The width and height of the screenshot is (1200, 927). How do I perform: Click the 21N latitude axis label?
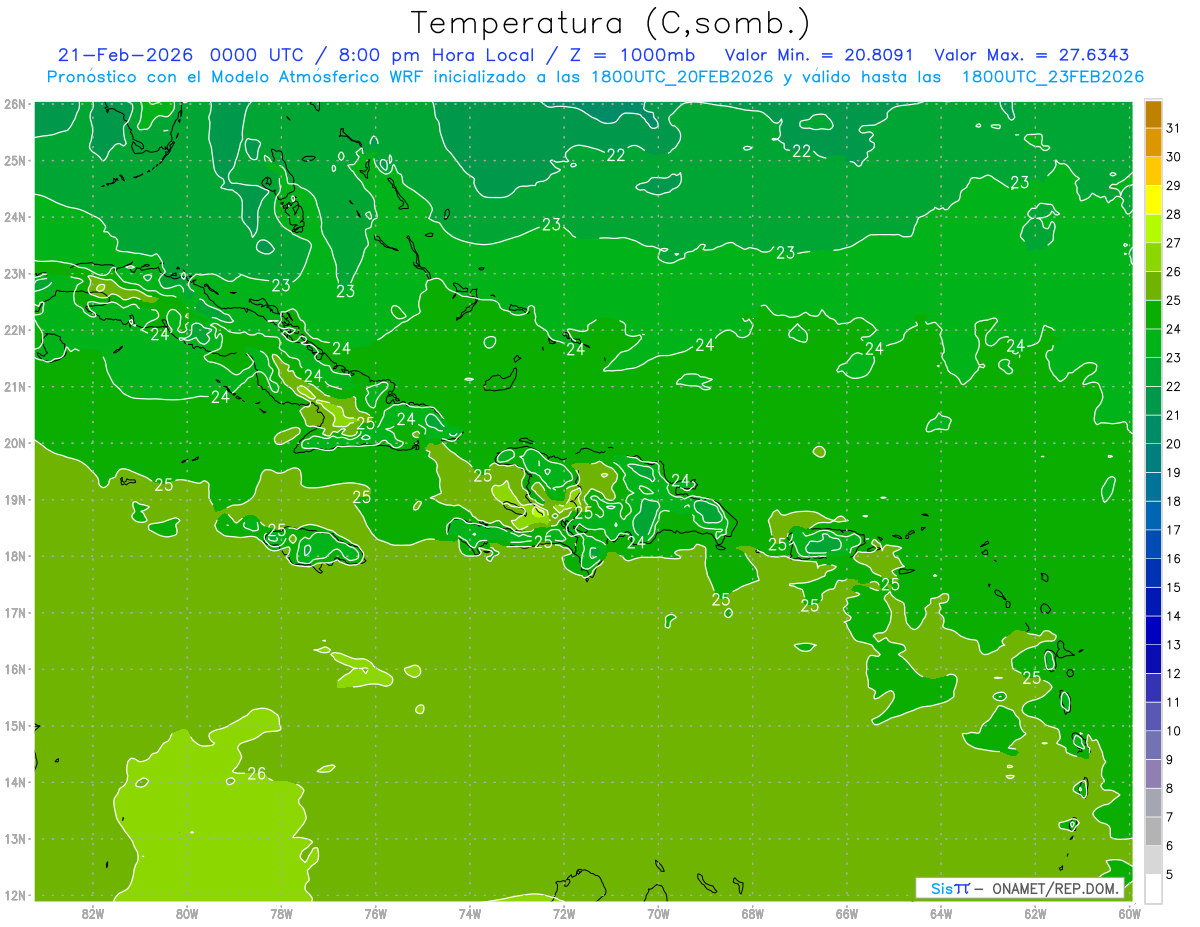point(14,387)
